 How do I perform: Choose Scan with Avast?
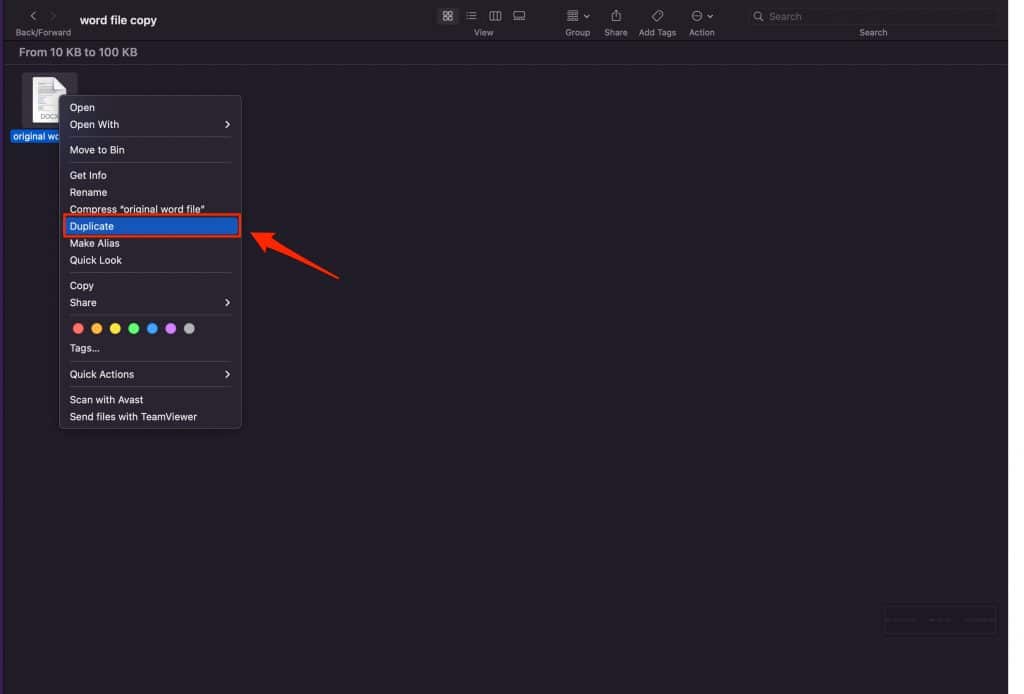click(150, 400)
